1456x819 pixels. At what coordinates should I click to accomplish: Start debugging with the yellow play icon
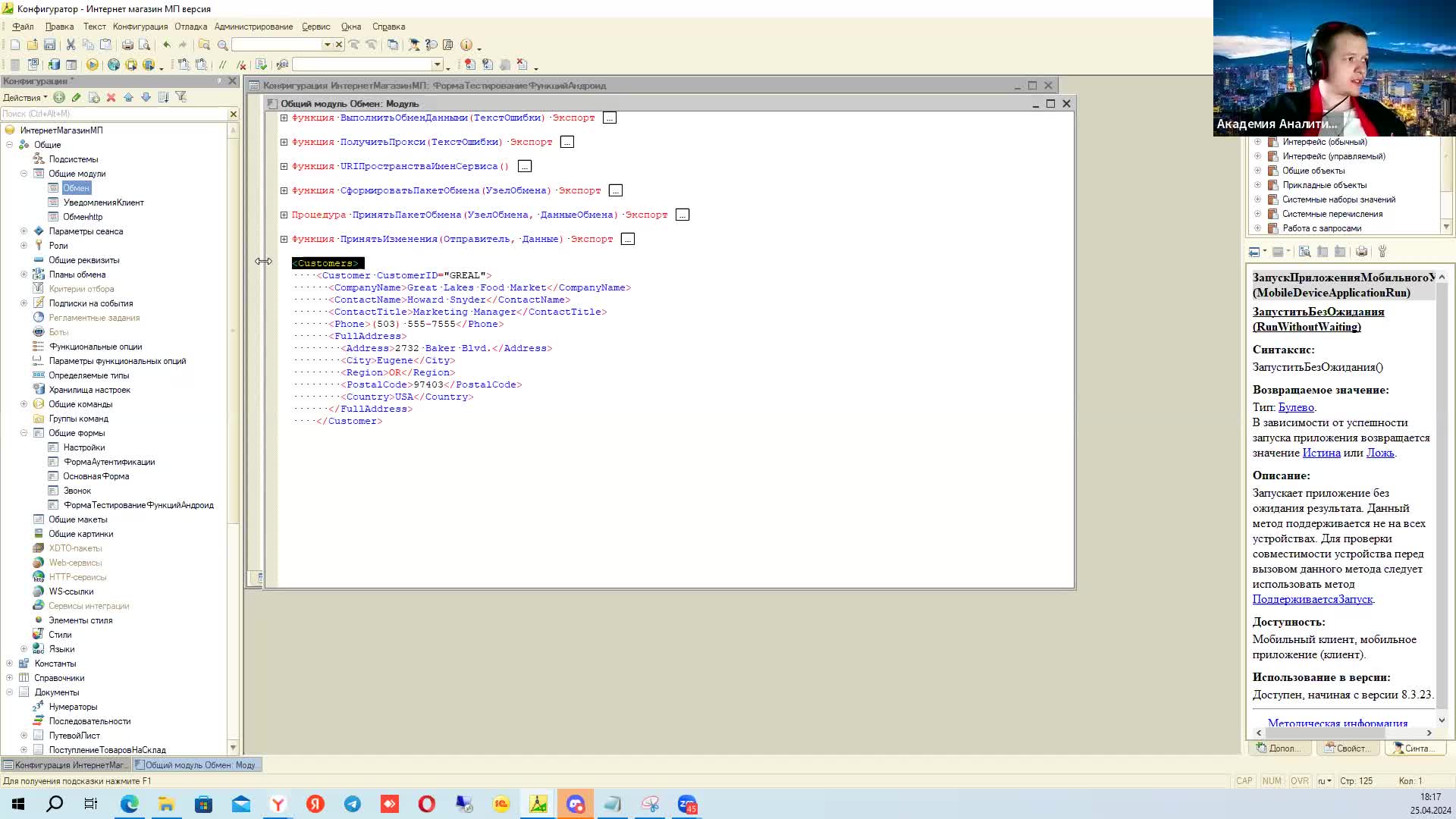pos(93,64)
